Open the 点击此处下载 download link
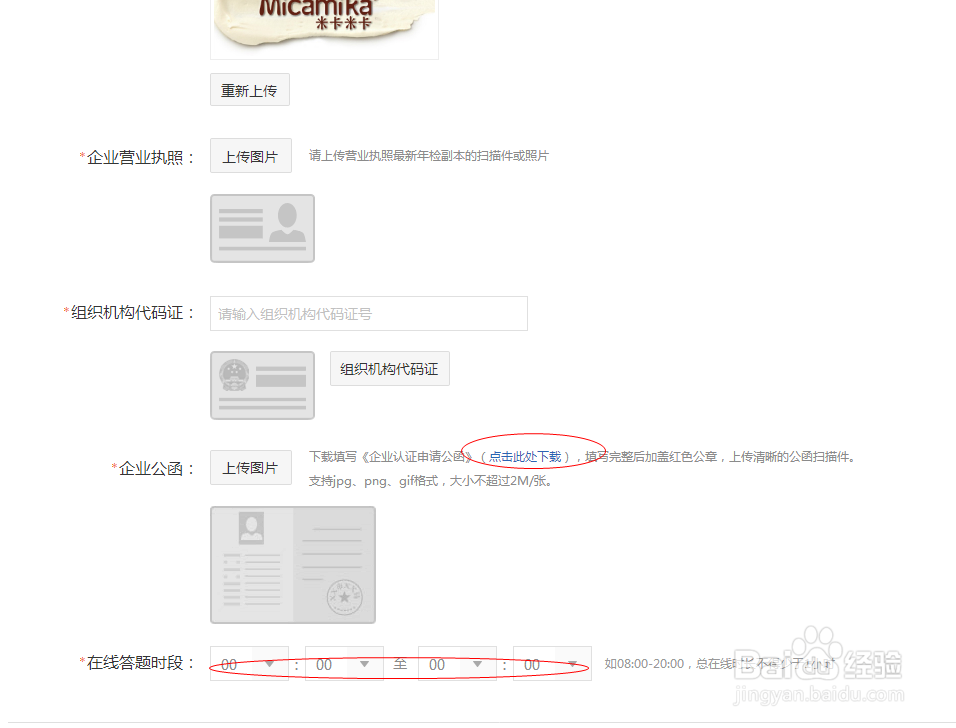956x728 pixels. (x=525, y=457)
